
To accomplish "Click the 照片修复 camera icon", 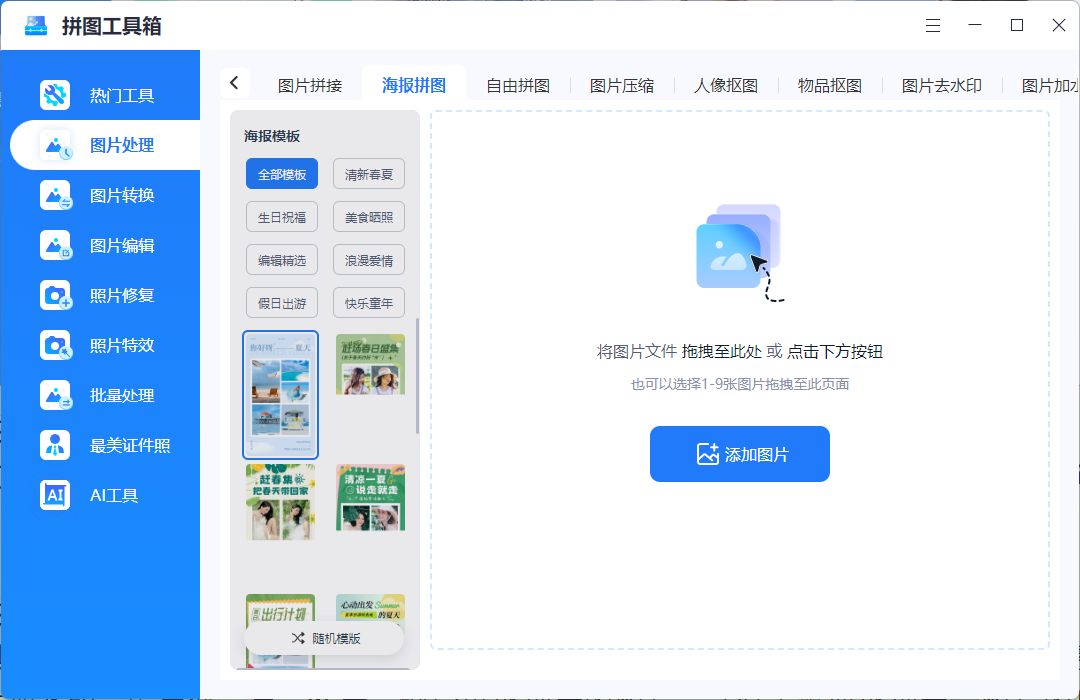I will [x=55, y=296].
